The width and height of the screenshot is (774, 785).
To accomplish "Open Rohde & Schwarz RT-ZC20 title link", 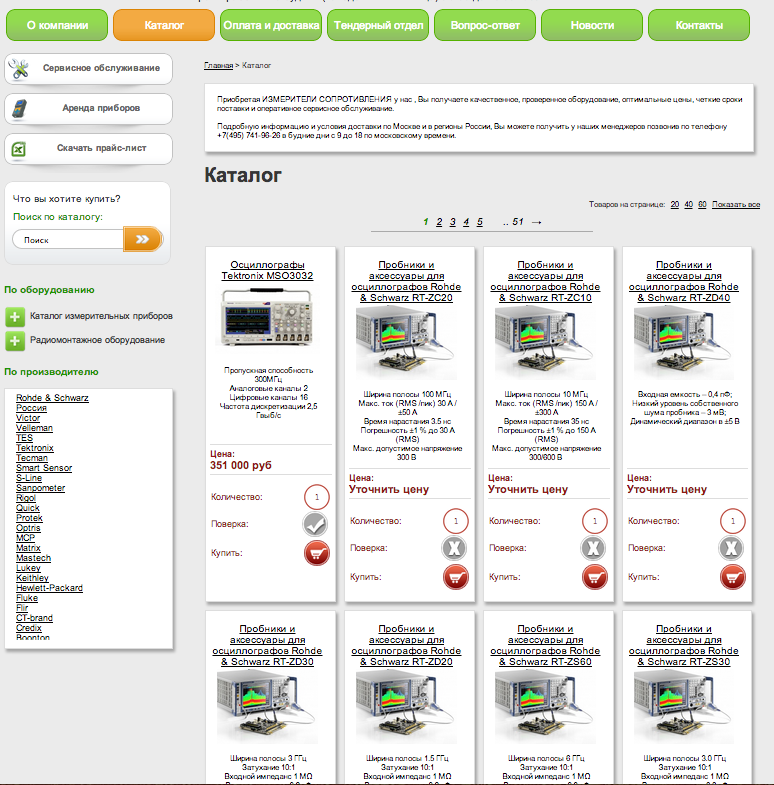I will coord(406,281).
